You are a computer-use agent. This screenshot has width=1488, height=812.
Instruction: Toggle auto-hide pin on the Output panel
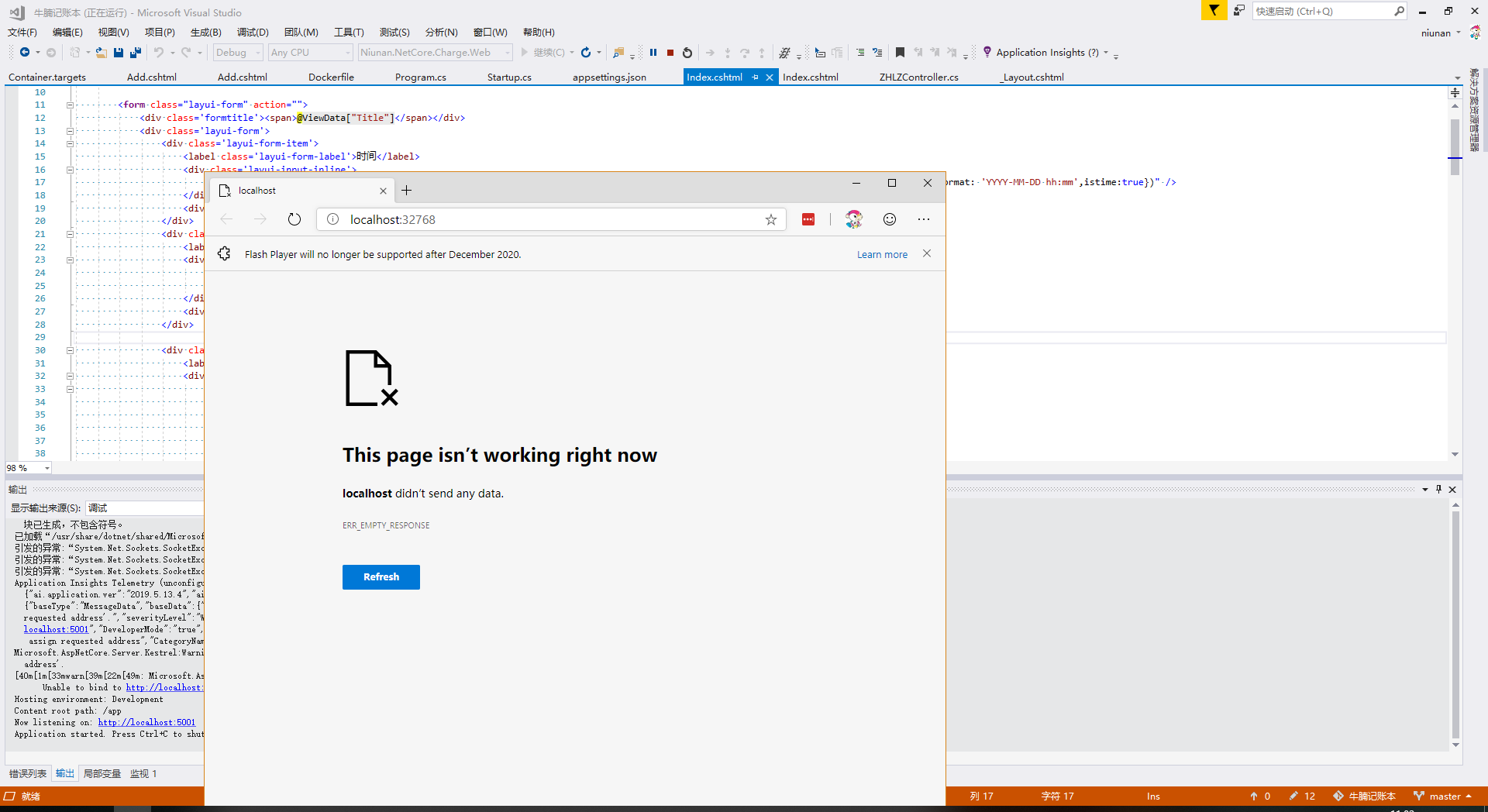[1439, 490]
